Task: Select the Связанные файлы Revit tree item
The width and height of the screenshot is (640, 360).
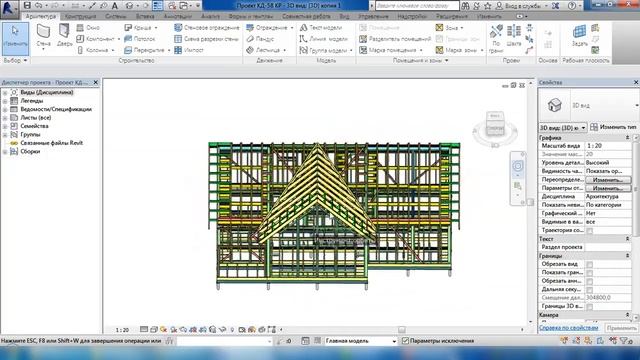Action: pyautogui.click(x=51, y=143)
